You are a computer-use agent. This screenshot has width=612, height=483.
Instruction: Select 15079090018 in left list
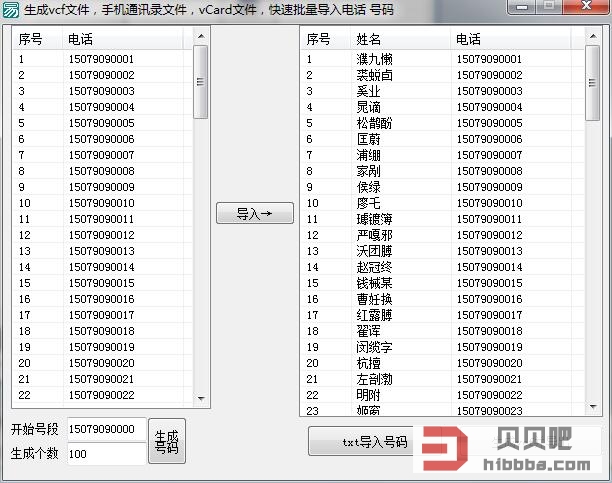(101, 331)
